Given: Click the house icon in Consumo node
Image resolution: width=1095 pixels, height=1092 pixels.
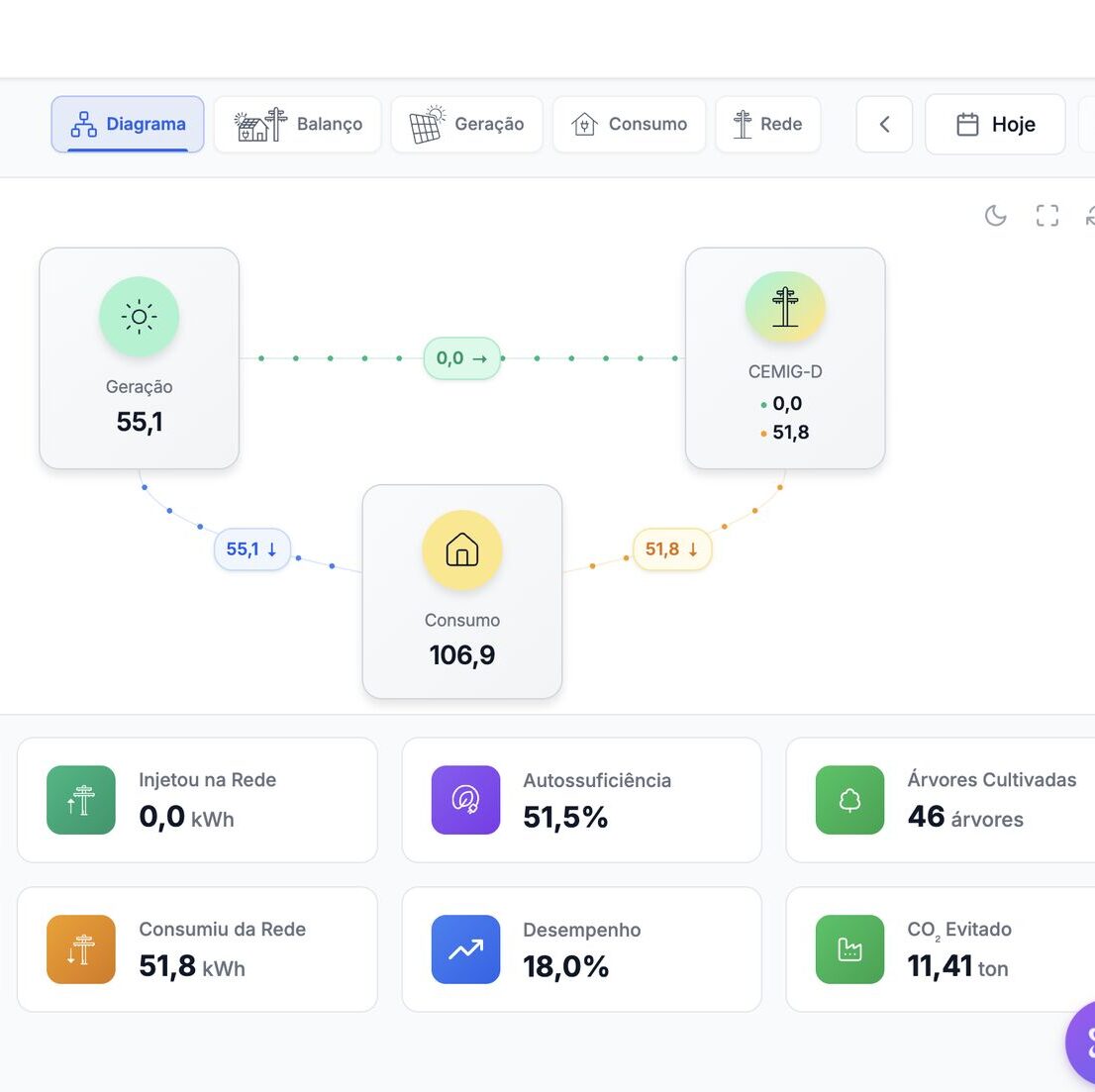Looking at the screenshot, I should click(462, 549).
